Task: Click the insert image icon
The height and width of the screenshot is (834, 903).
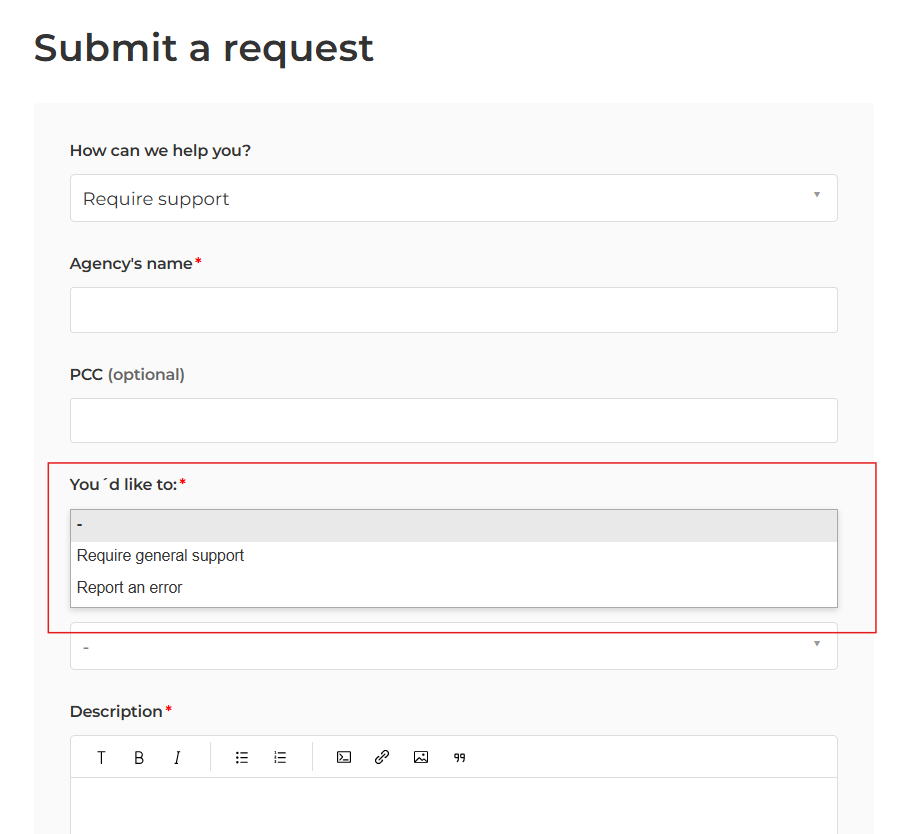Action: tap(421, 758)
